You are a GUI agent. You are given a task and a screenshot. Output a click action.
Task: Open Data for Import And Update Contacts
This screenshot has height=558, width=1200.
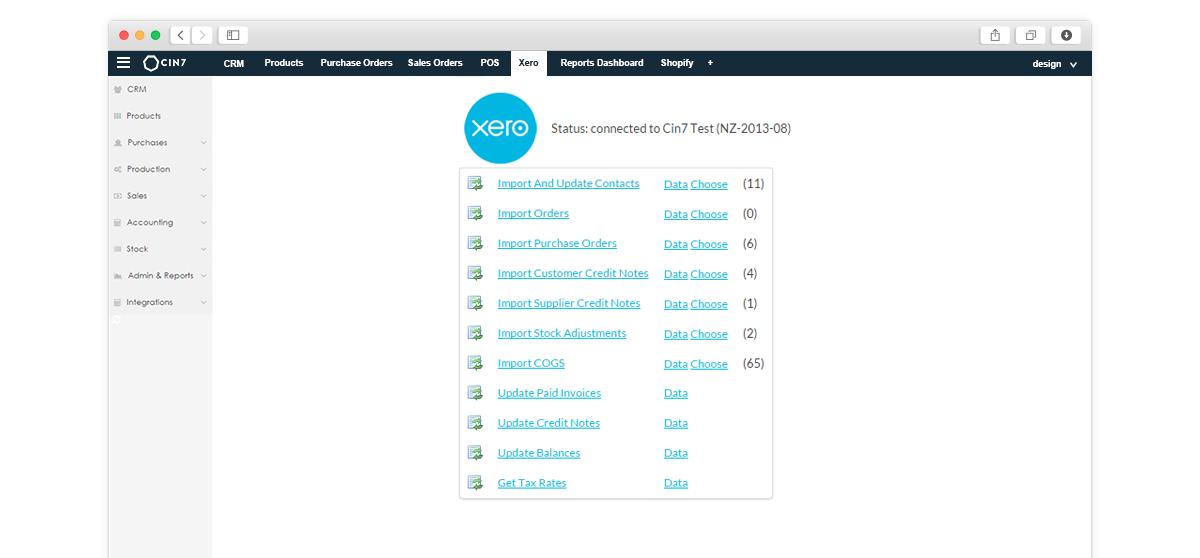(x=676, y=184)
